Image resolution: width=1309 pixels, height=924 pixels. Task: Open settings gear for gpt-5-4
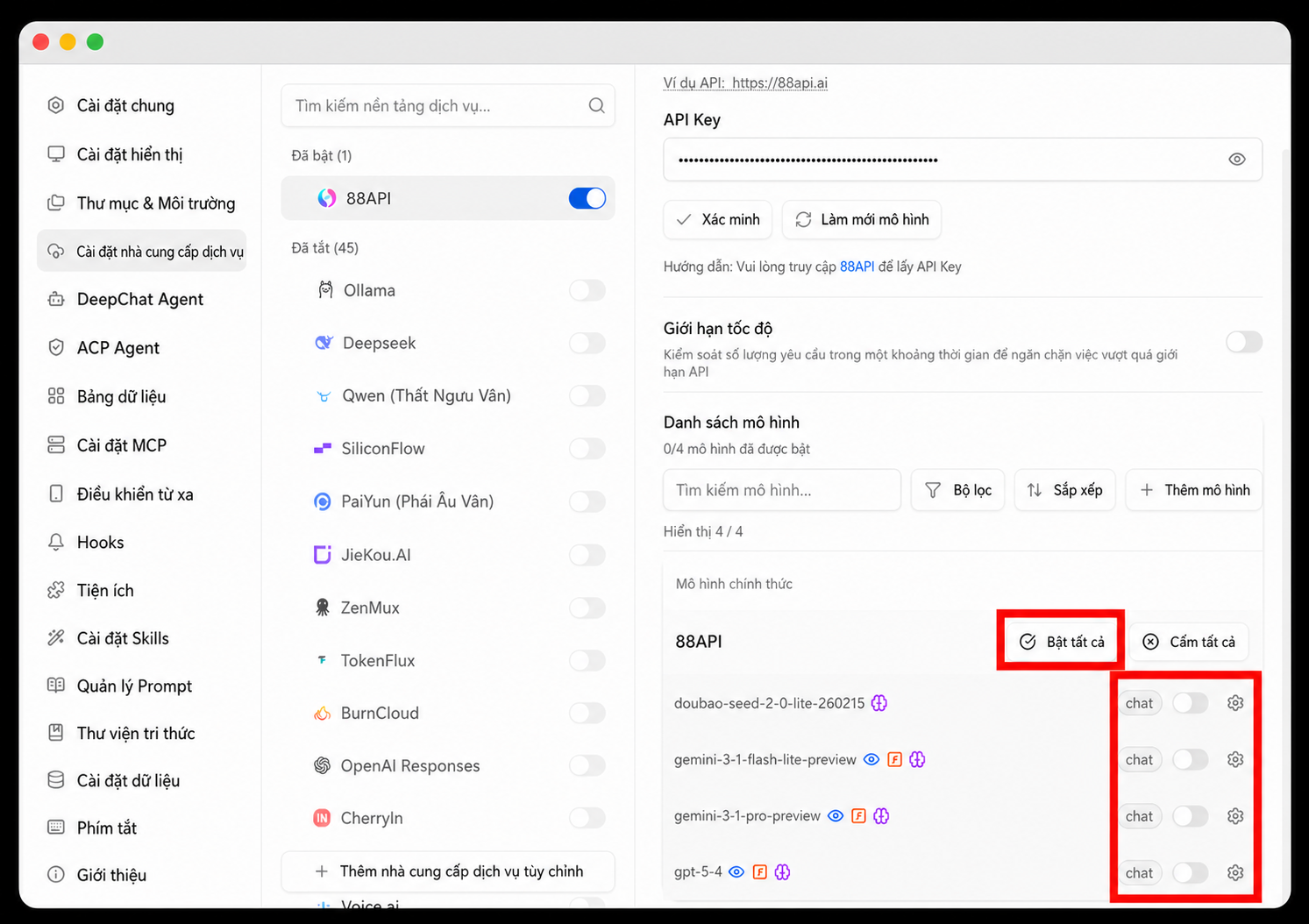(1235, 872)
